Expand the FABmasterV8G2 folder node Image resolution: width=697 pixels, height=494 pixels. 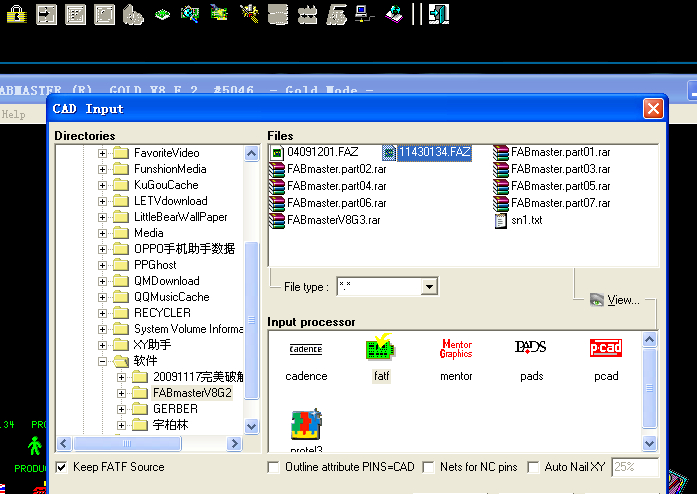coord(121,394)
